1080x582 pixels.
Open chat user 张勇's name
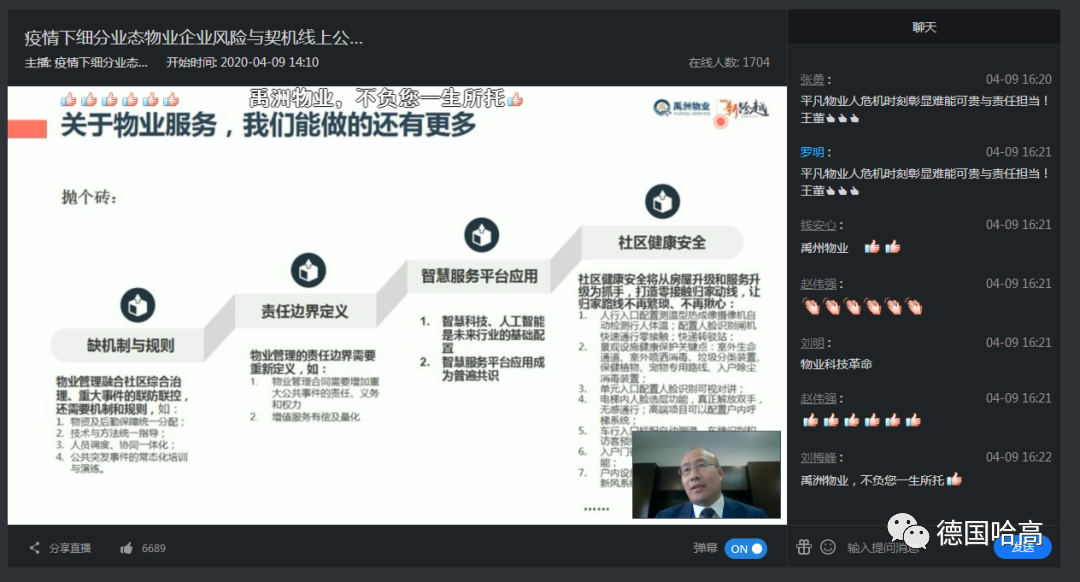[x=812, y=80]
